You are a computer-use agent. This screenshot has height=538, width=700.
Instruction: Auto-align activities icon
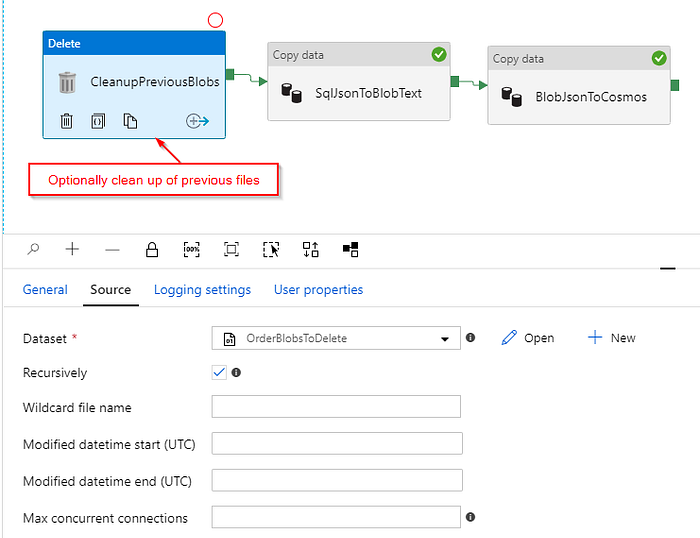coord(311,250)
